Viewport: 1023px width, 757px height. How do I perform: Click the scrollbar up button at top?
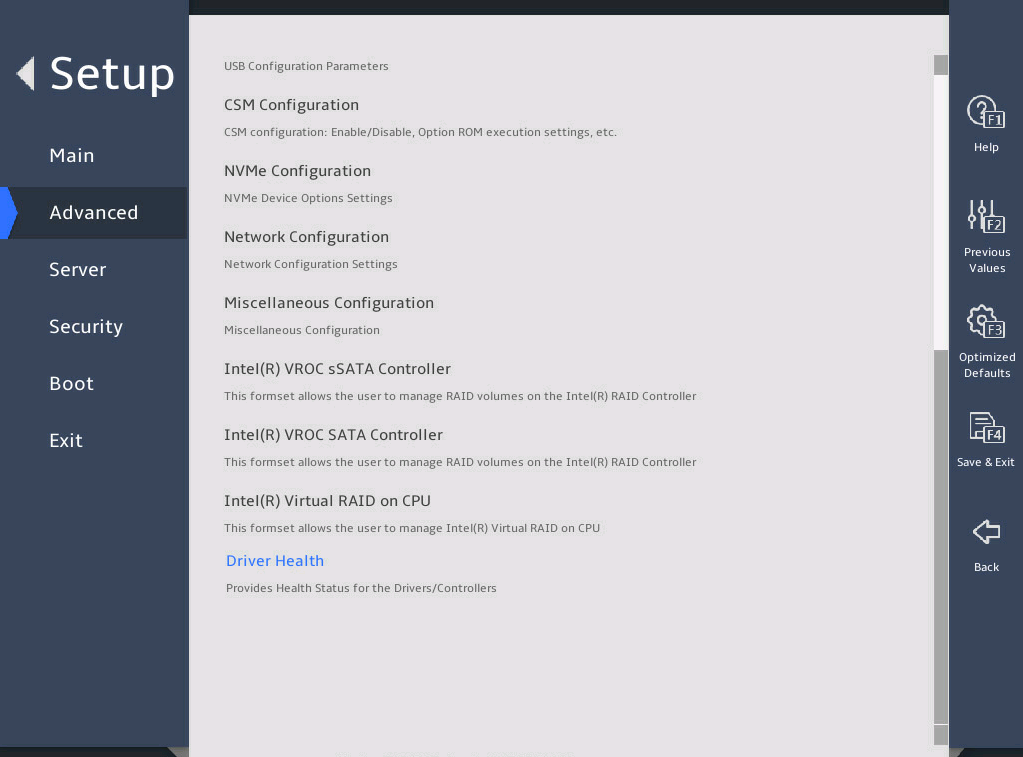coord(940,65)
